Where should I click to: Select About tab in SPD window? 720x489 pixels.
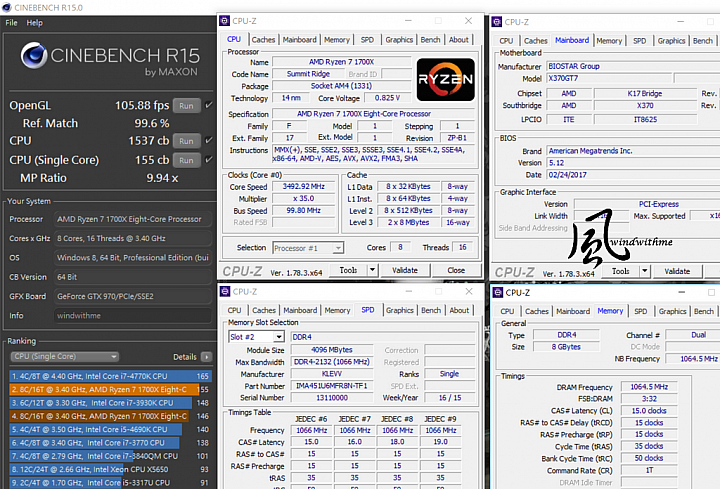[459, 310]
